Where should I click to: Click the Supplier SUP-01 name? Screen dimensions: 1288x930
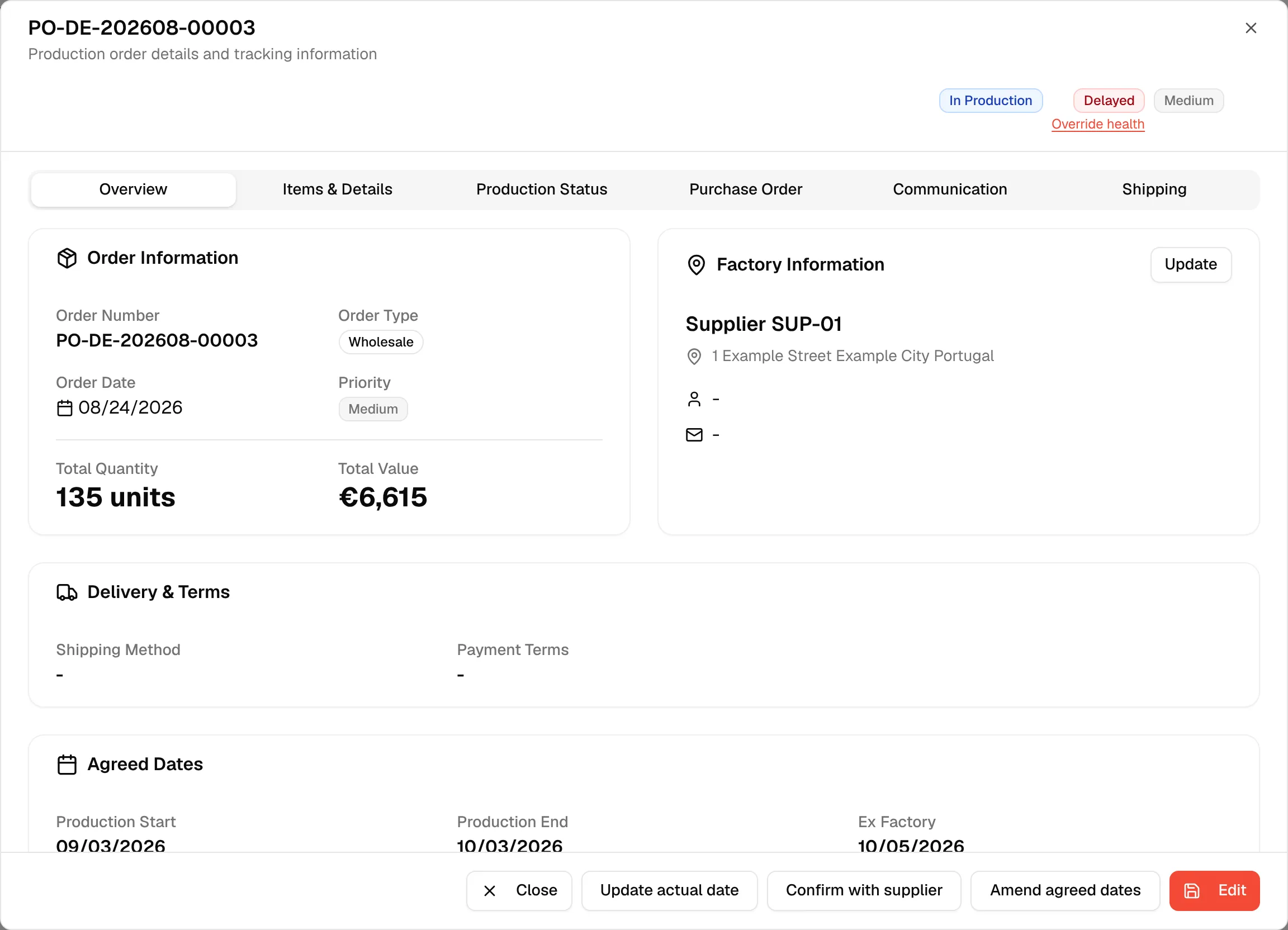pos(764,324)
